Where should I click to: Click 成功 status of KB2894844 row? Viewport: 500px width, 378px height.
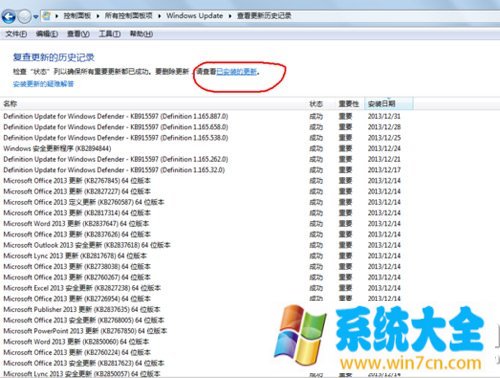pos(316,148)
